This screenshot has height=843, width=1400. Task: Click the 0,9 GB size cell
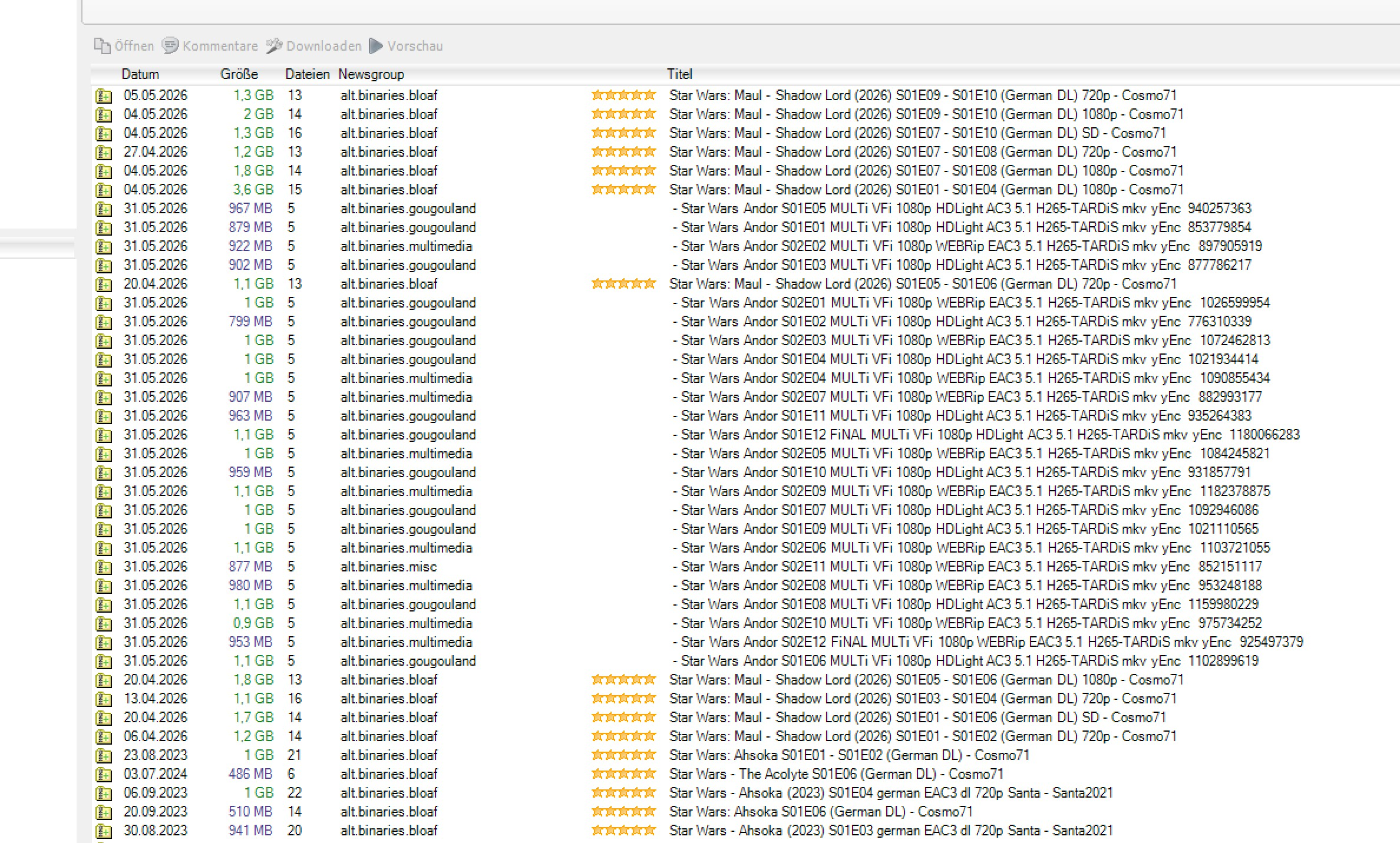coord(253,623)
